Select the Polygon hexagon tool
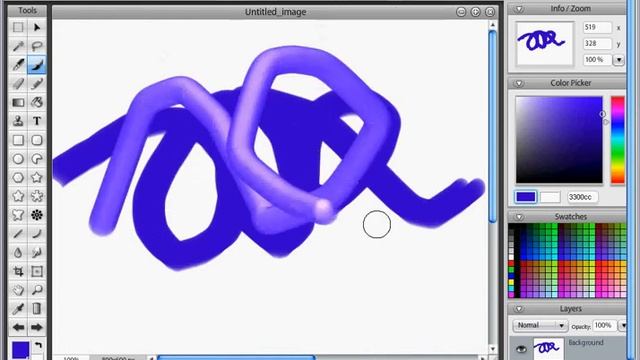This screenshot has width=640, height=360. (18, 178)
